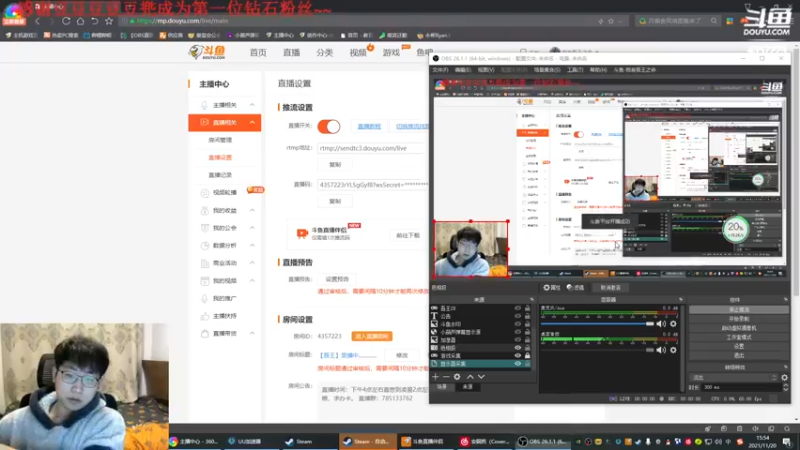Click the 斗鱼直播伴侣 camera icon

tap(302, 233)
